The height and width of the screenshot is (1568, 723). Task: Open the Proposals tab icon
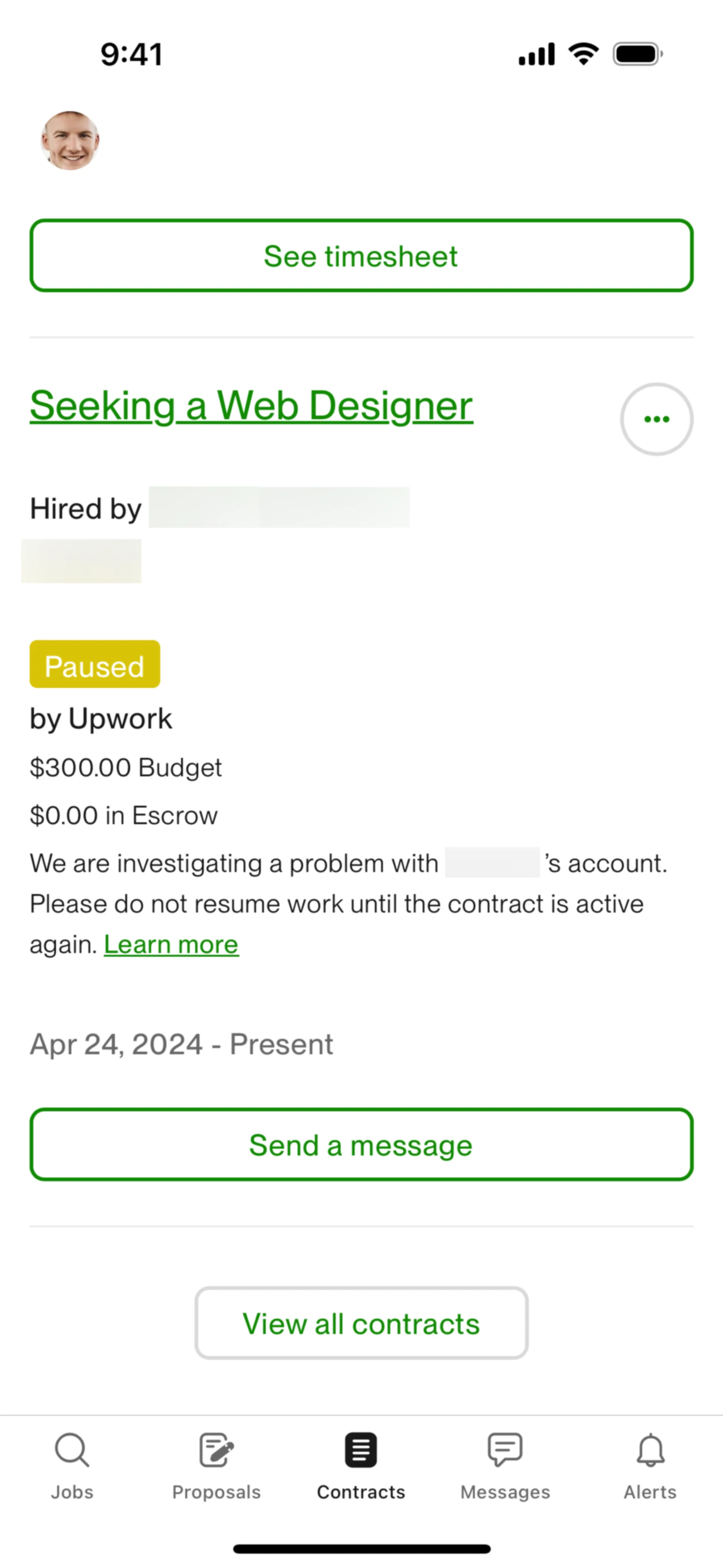click(x=217, y=1450)
